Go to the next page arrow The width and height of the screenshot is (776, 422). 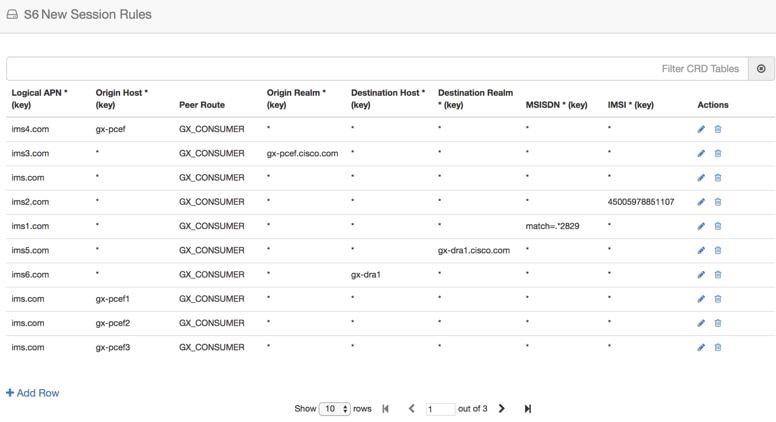click(x=501, y=409)
